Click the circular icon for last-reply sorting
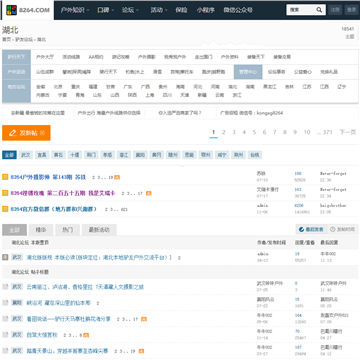The height and width of the screenshot is (360, 360). (302, 229)
